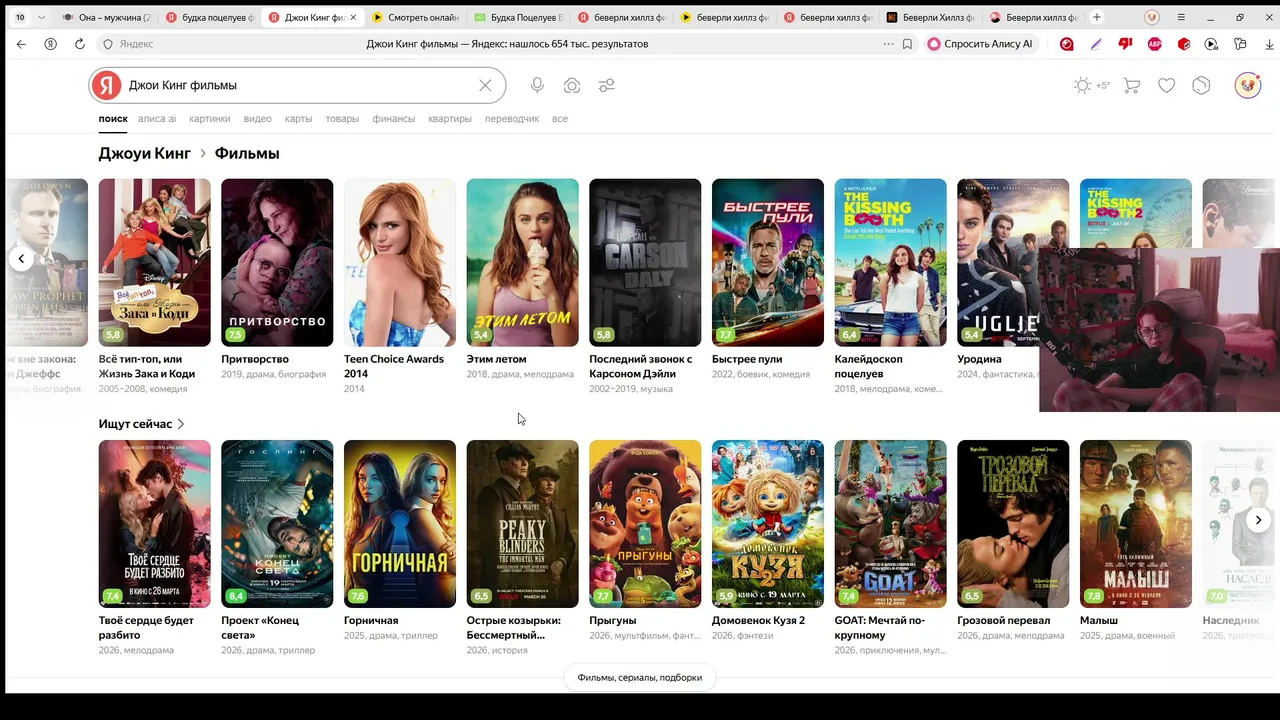Open Последний звонок с Карсоном Дэйли link
The image size is (1280, 720).
tap(641, 366)
